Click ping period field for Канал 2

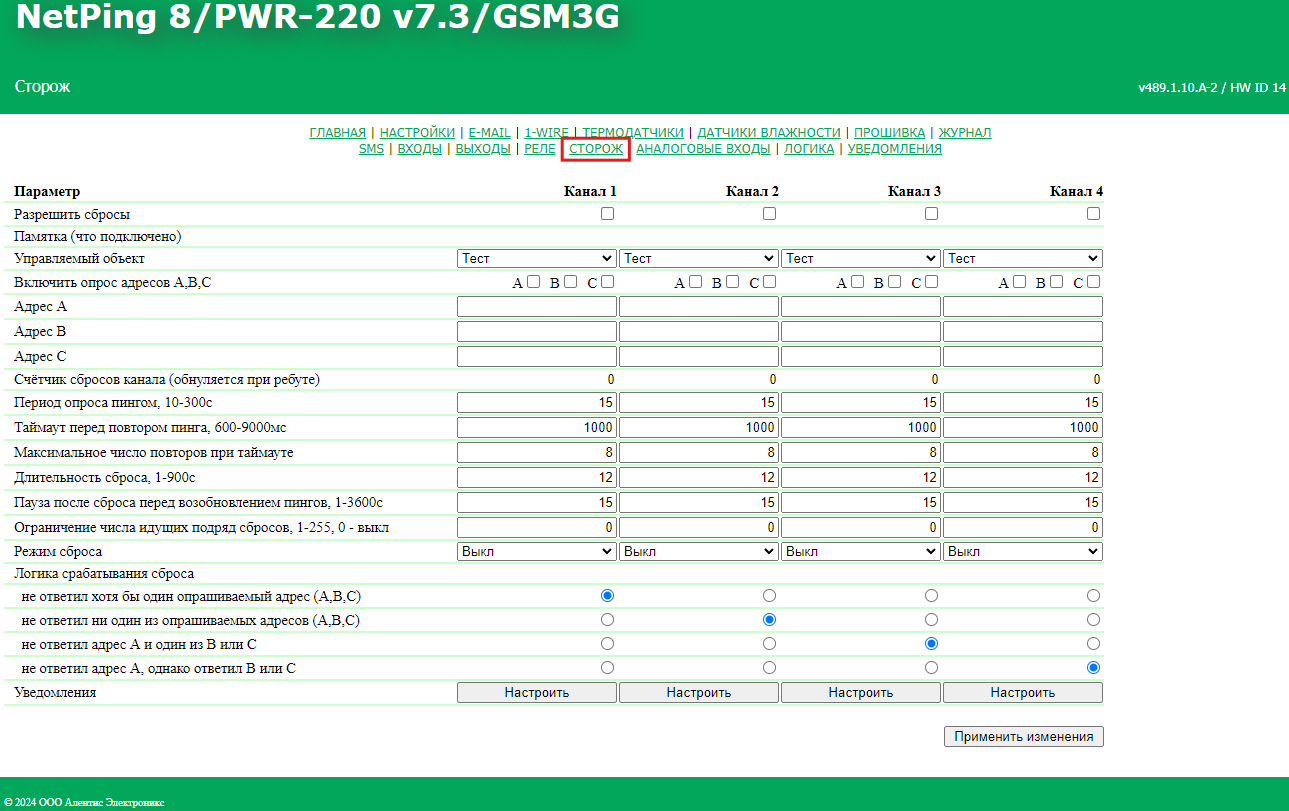point(699,403)
